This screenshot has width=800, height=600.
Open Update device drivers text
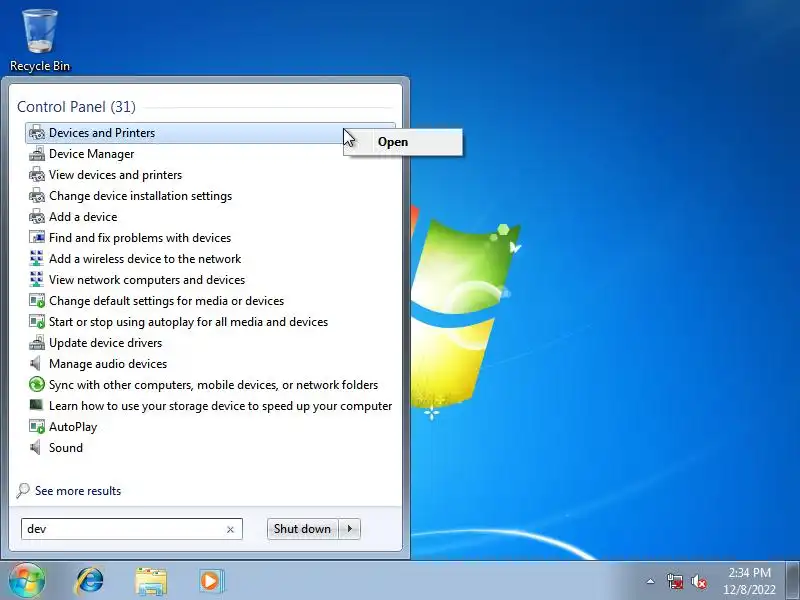(x=106, y=343)
